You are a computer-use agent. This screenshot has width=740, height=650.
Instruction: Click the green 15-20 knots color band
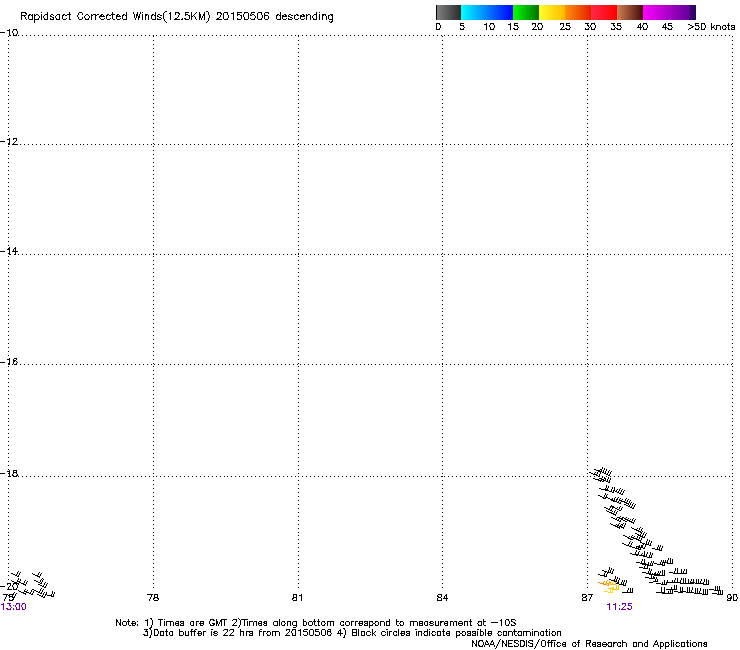click(x=526, y=12)
